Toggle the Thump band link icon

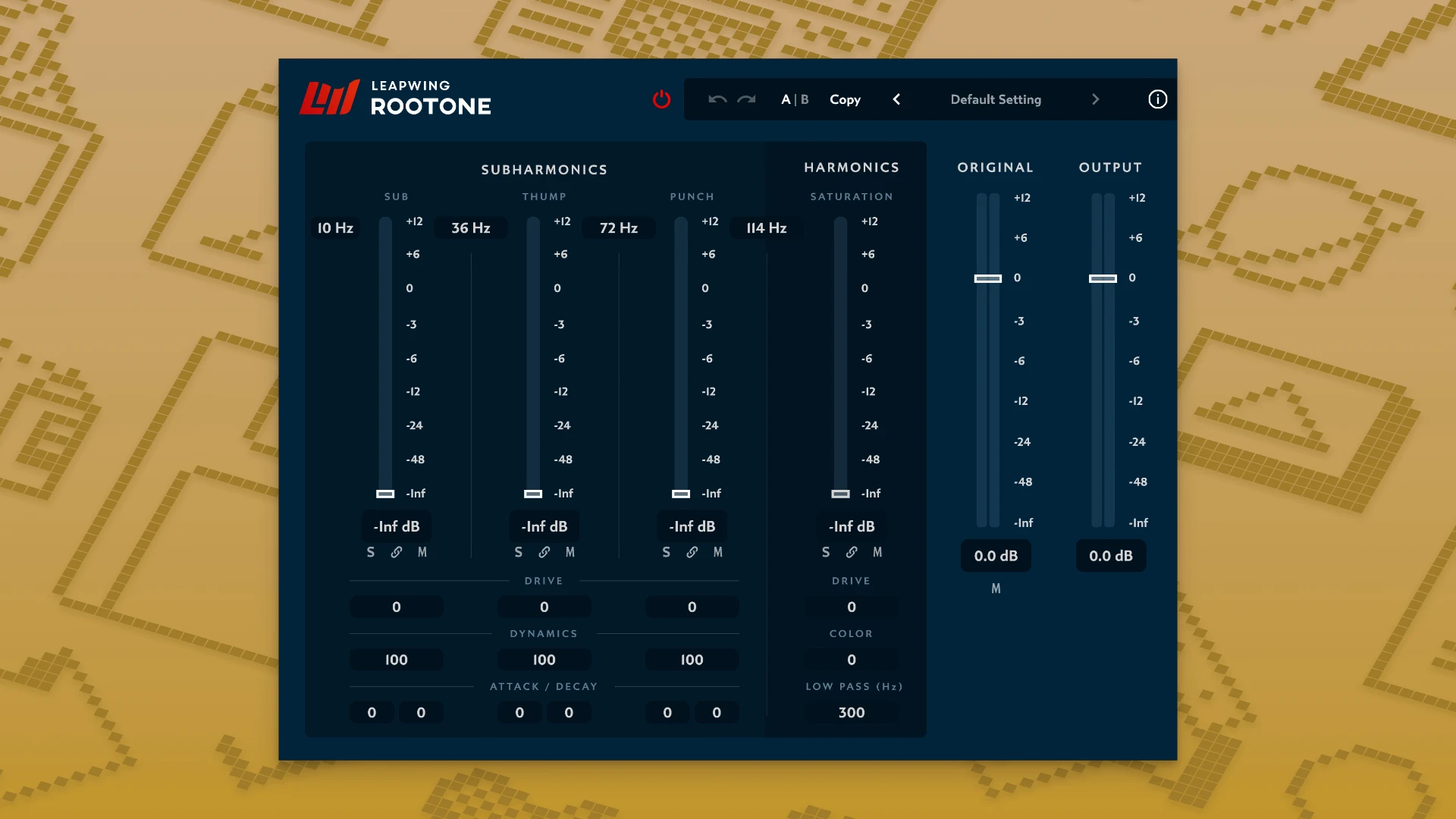point(544,552)
